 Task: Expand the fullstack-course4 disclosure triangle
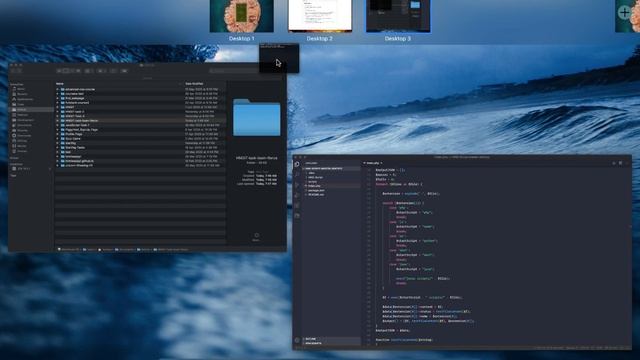click(58, 102)
